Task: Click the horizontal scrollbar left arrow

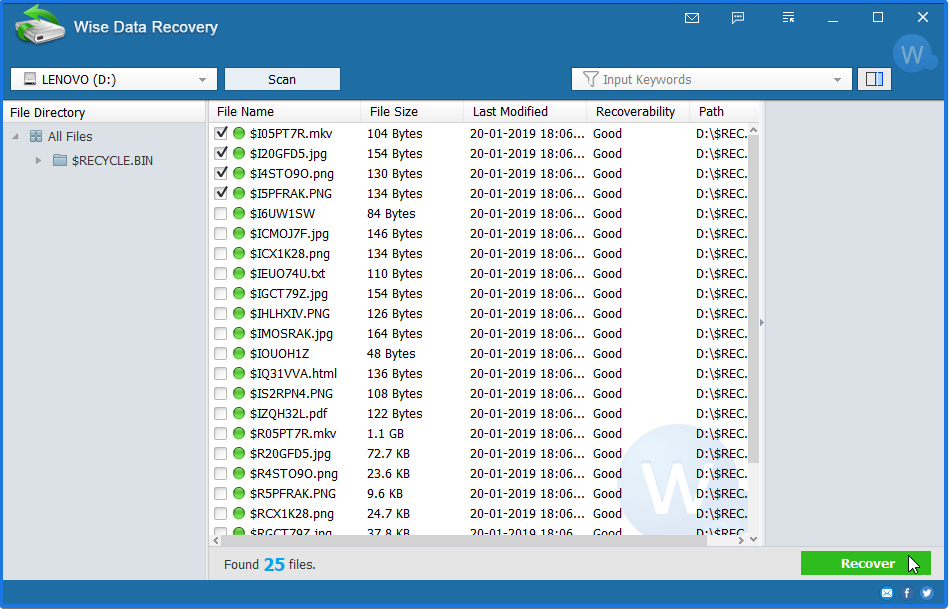Action: coord(216,540)
